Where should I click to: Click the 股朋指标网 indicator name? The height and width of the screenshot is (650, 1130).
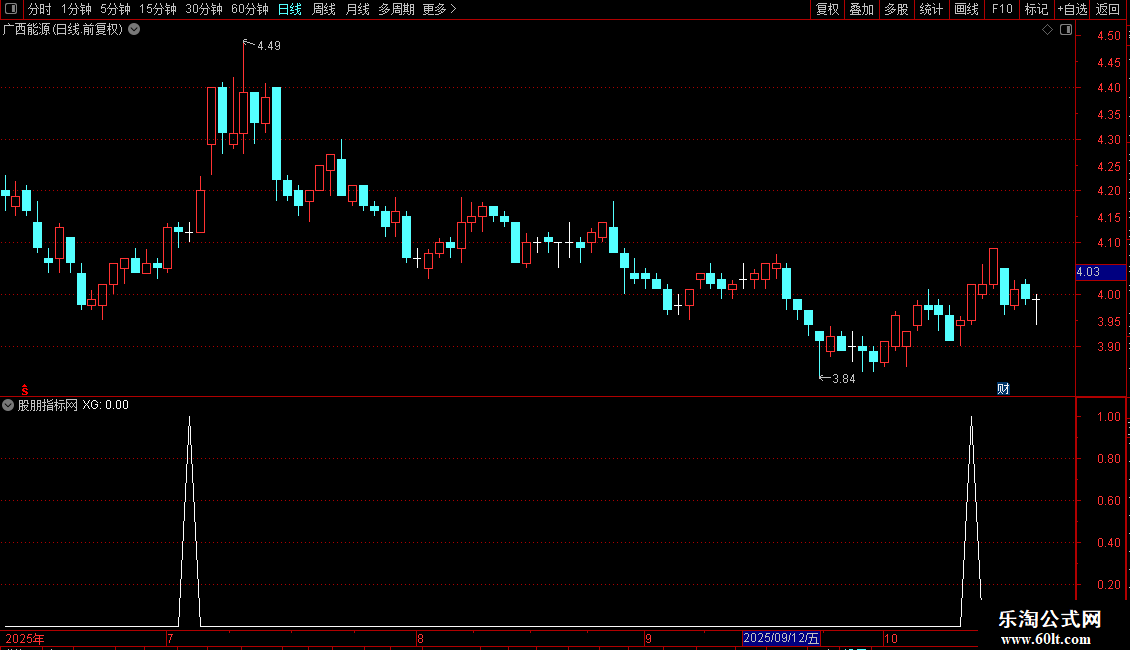click(x=48, y=405)
